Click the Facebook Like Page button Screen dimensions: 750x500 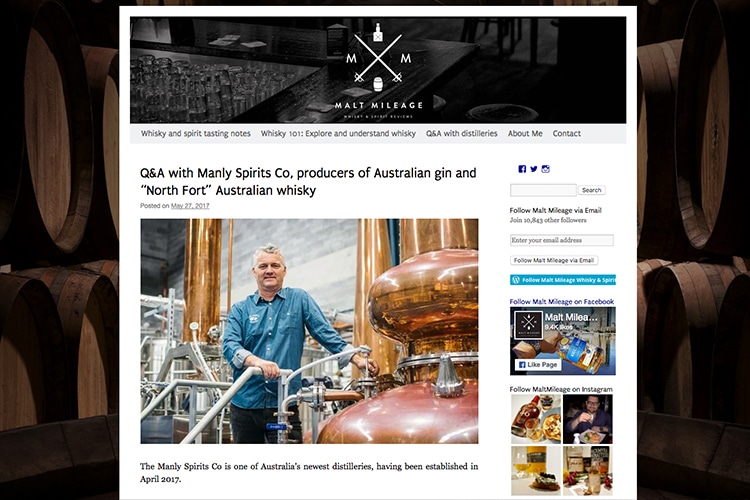tap(538, 365)
